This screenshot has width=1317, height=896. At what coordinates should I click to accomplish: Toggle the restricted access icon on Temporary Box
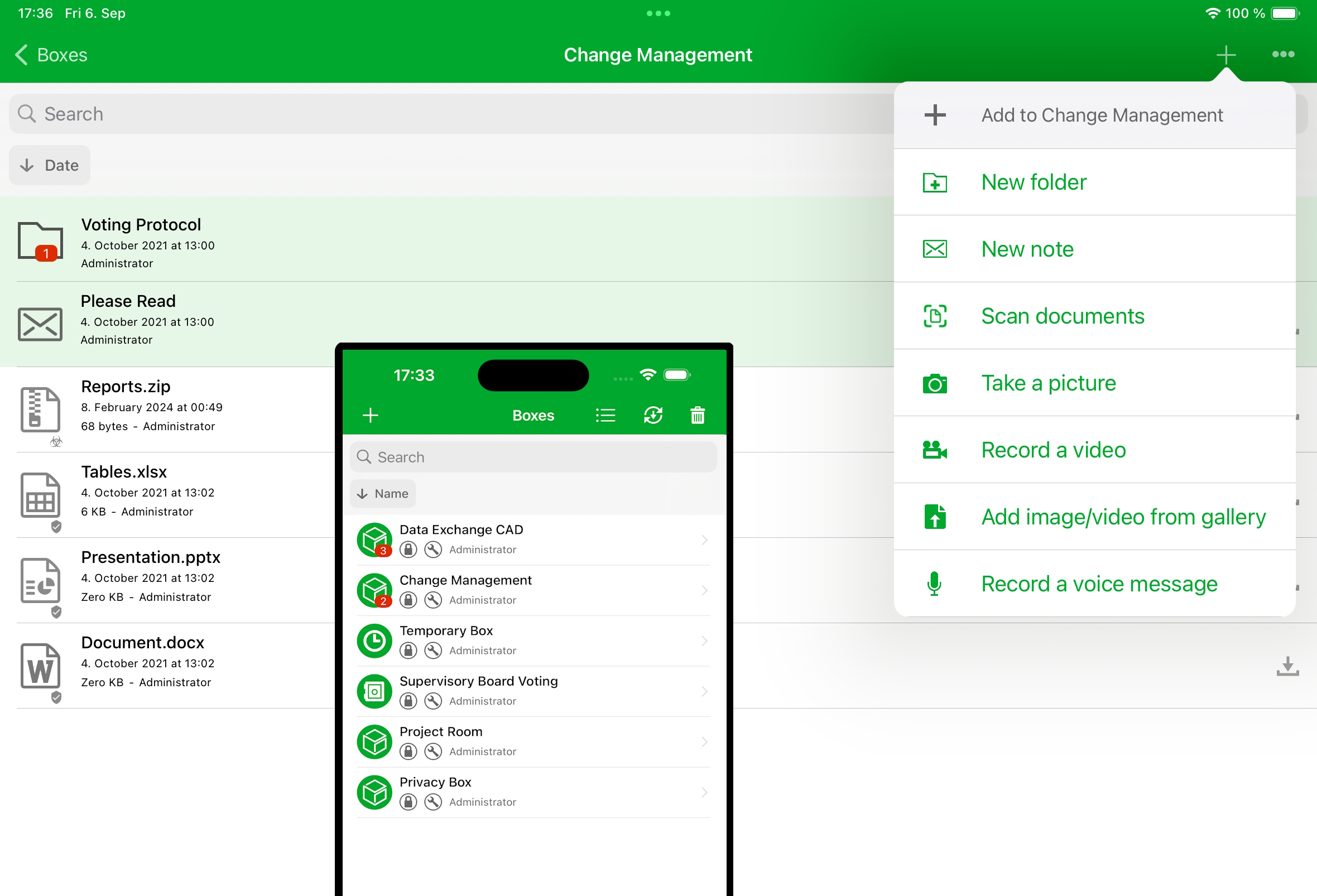[x=408, y=650]
